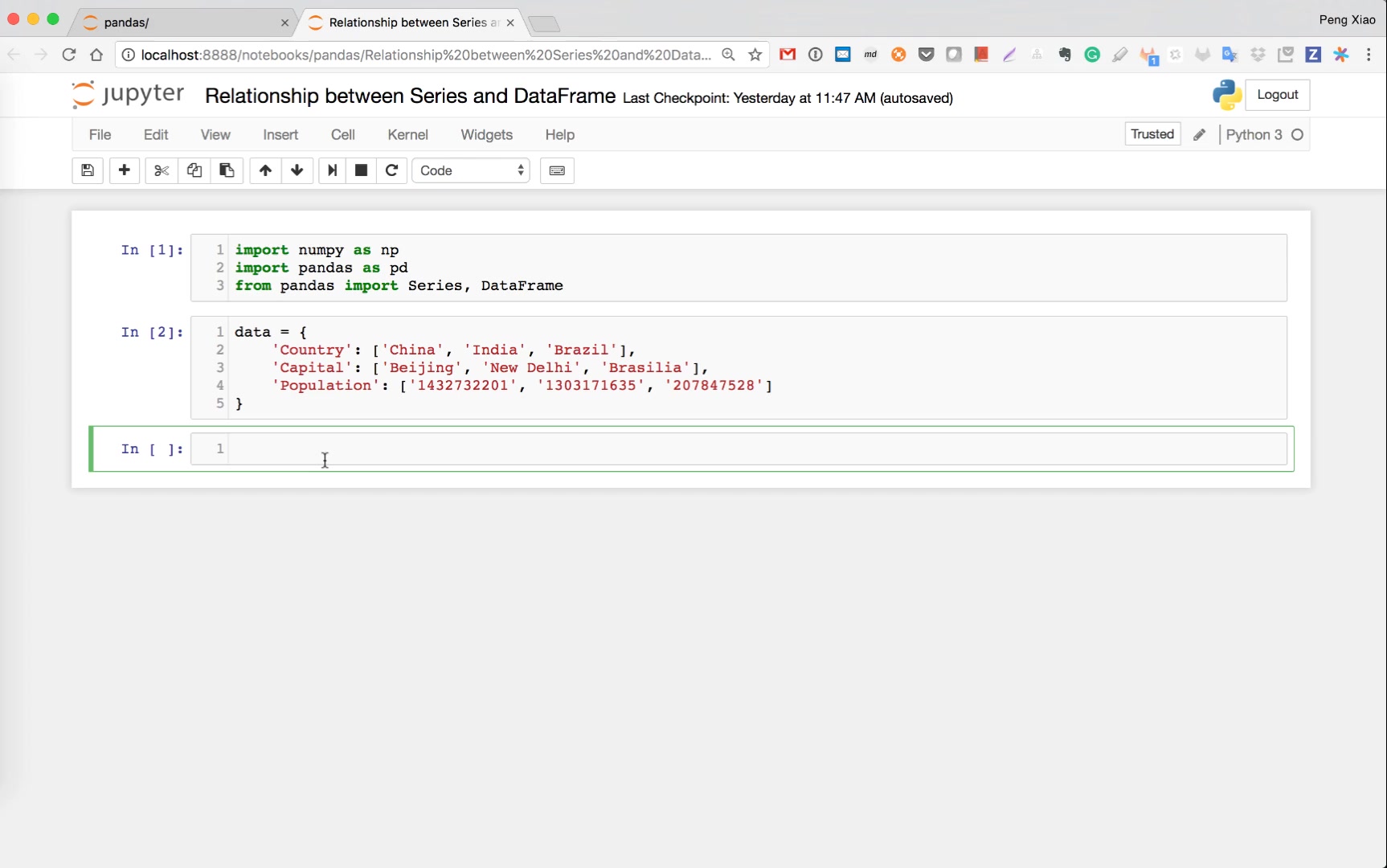Open the Kernel menu
This screenshot has width=1387, height=868.
407,135
